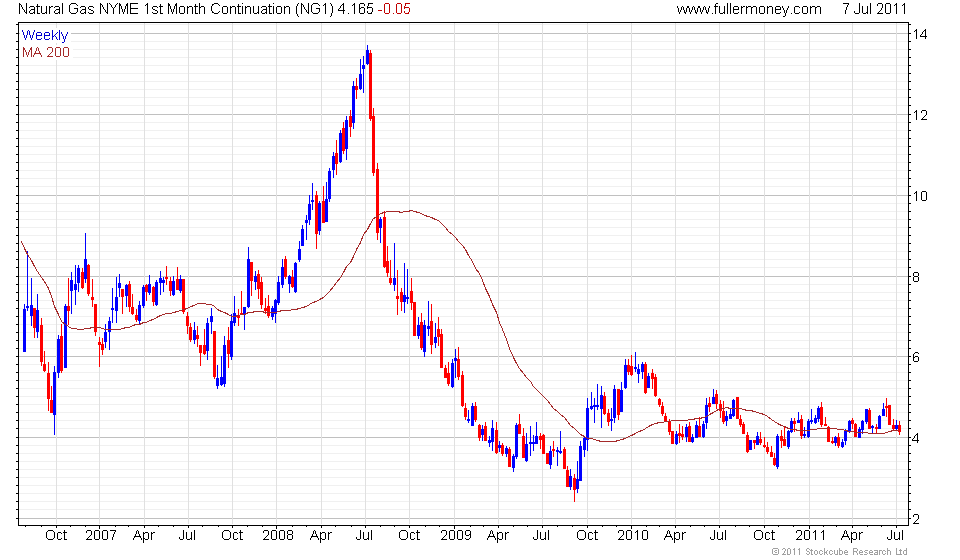Click the y-axis label 2
This screenshot has width=960, height=560.
pos(916,519)
